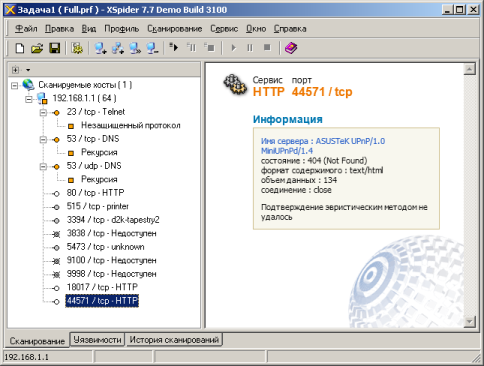Open the Справка menu
Screen dimensions: 484x366
[290, 29]
